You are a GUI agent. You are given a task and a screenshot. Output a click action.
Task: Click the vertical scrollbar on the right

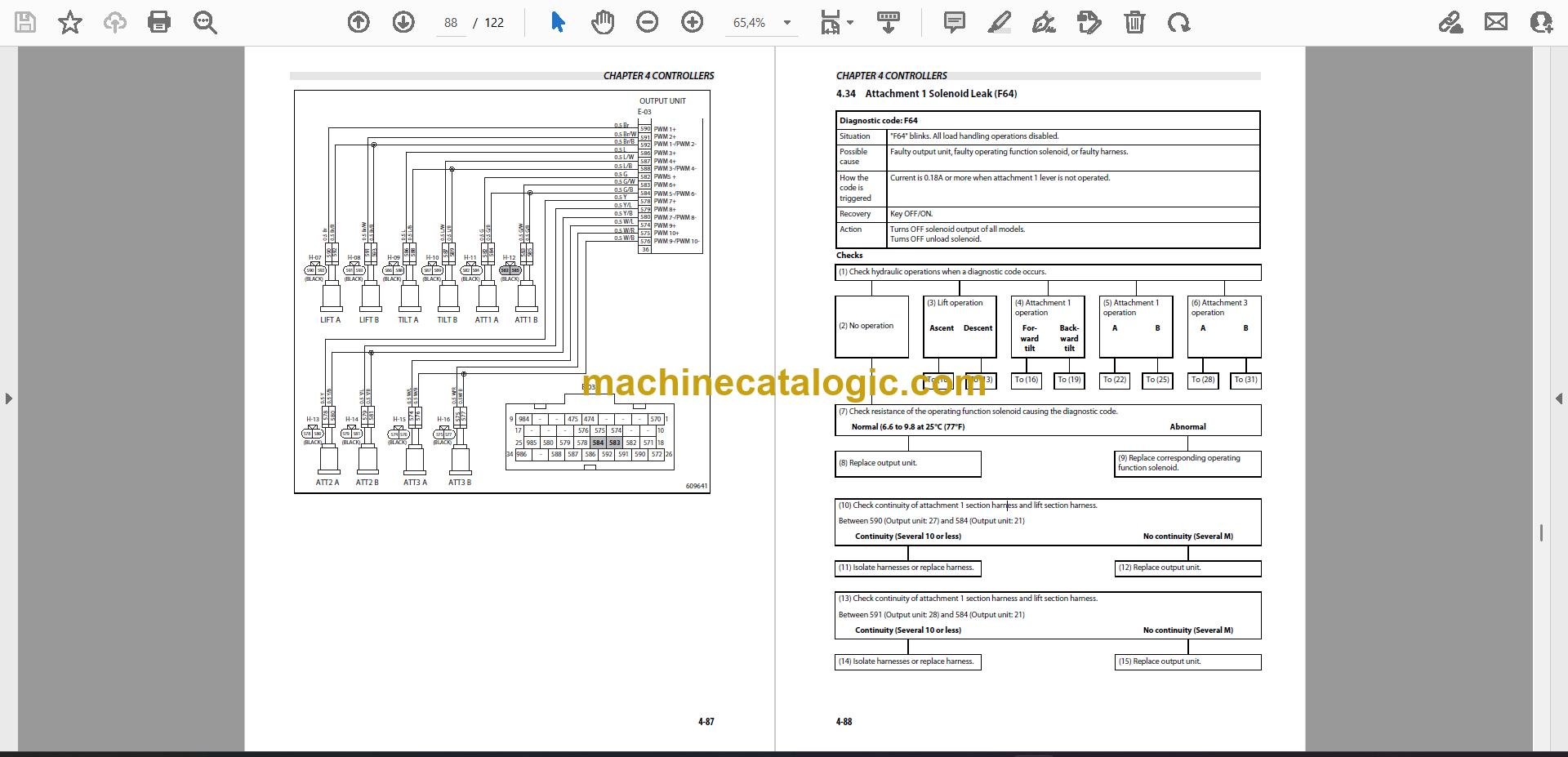click(1541, 533)
